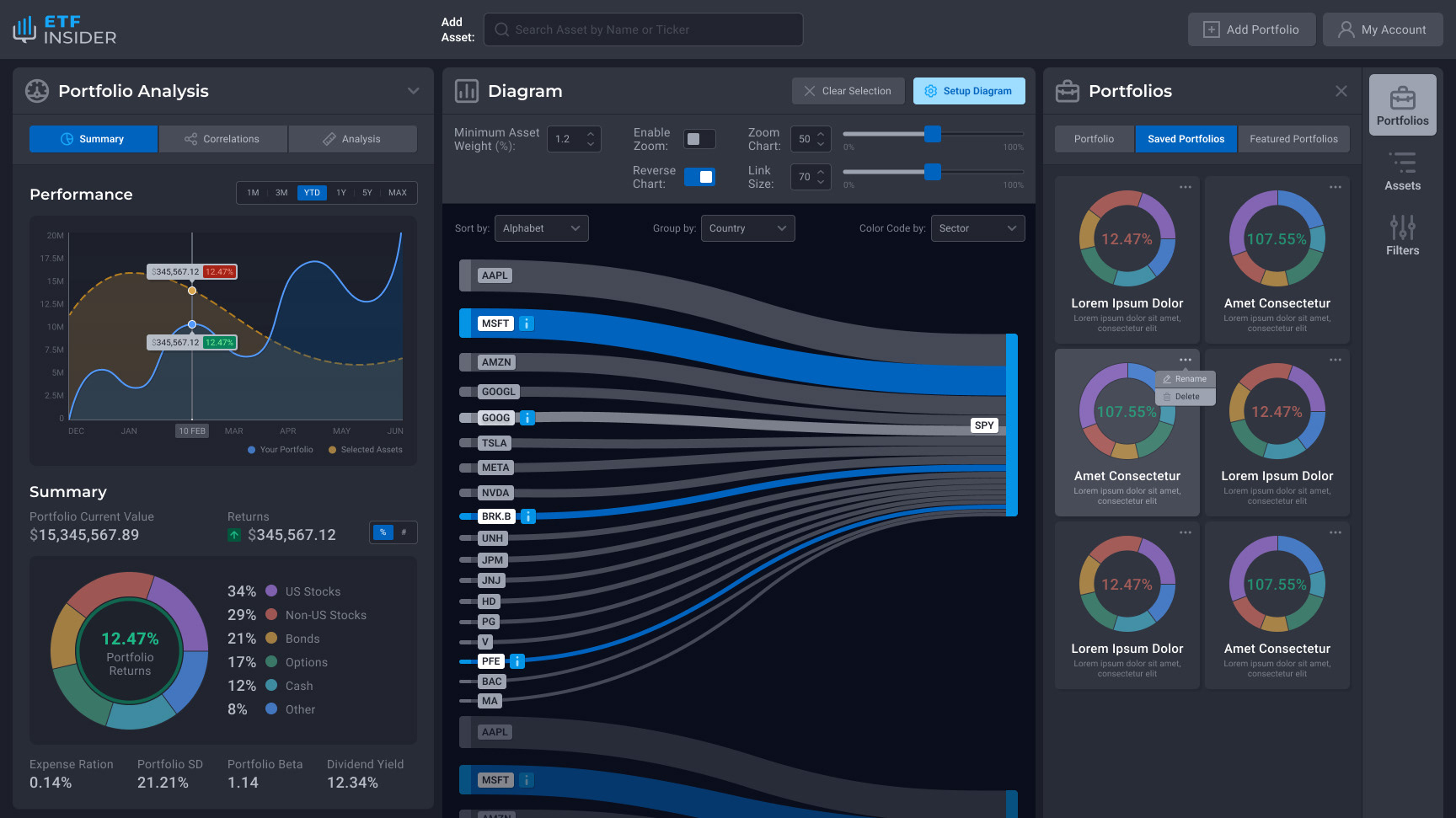Click green returns up-arrow icon
This screenshot has width=1456, height=818.
pyautogui.click(x=234, y=535)
